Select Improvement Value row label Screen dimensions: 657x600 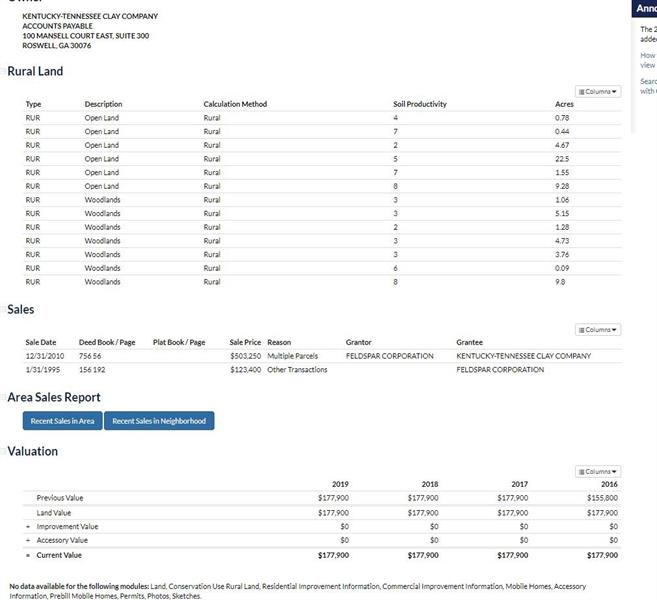[x=67, y=526]
